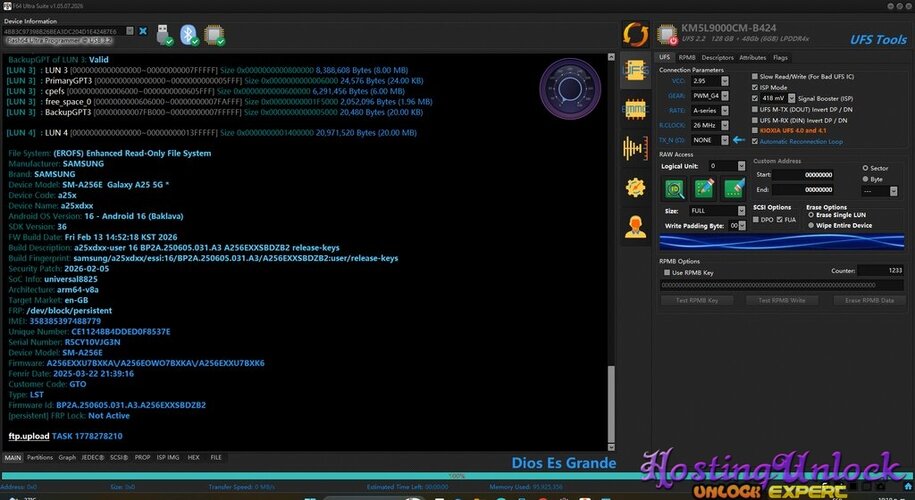
Task: Open the PROP bottom tab
Action: pyautogui.click(x=142, y=457)
